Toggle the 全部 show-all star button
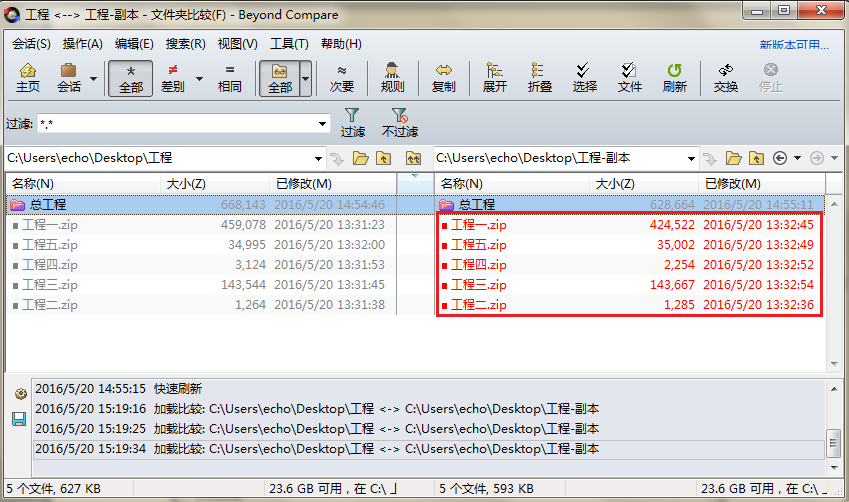Screen dimensions: 849x502 click(130, 79)
